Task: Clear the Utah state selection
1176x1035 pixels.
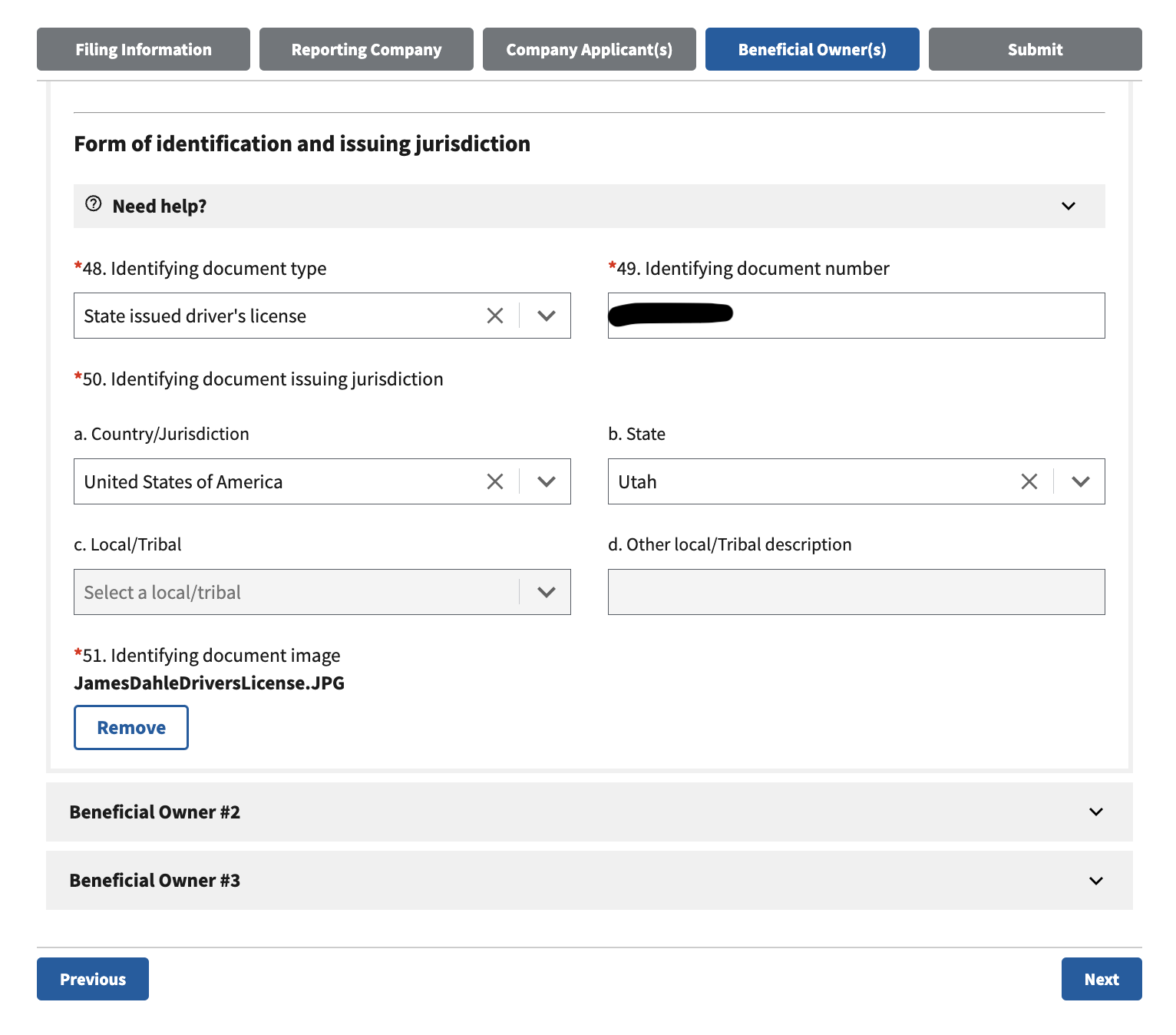Action: [1029, 481]
